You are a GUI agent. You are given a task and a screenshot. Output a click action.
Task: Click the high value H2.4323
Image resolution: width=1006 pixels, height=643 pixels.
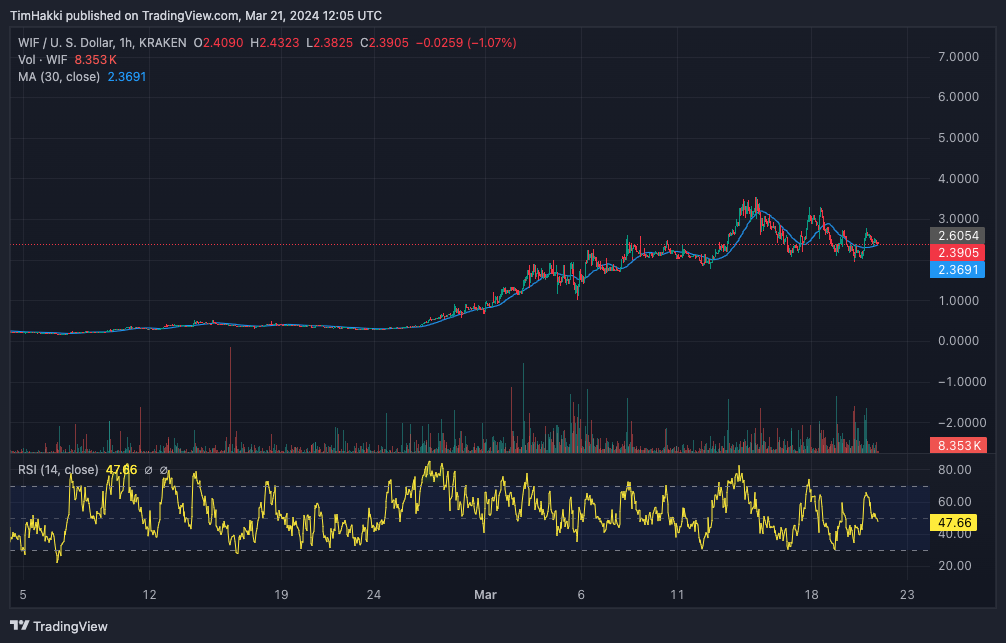coord(275,43)
